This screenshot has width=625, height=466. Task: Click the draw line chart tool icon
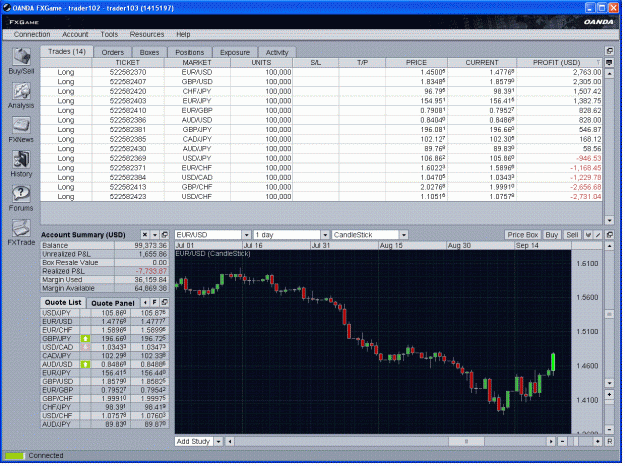pos(598,235)
